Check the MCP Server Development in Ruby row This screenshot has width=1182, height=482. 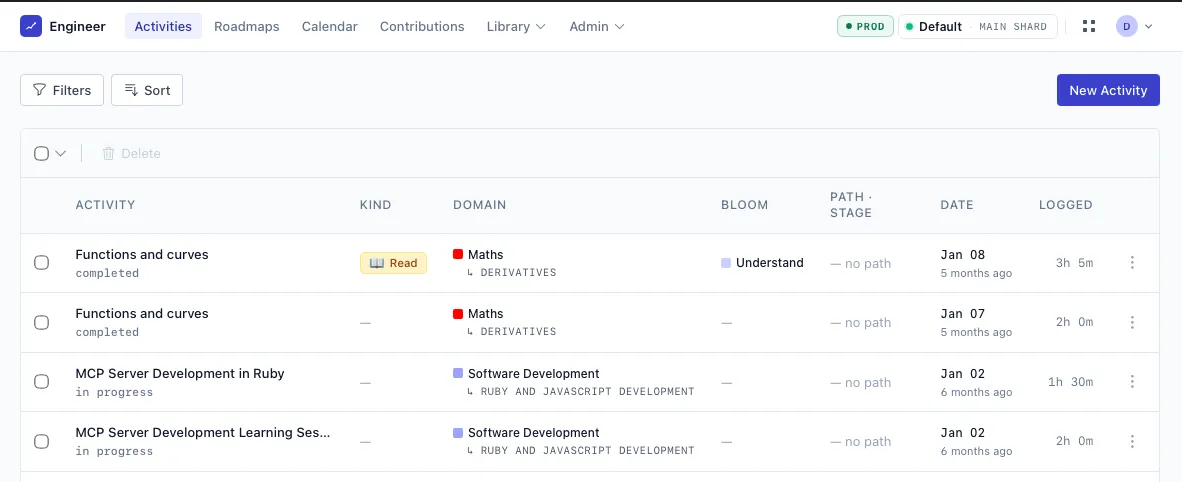click(x=41, y=382)
